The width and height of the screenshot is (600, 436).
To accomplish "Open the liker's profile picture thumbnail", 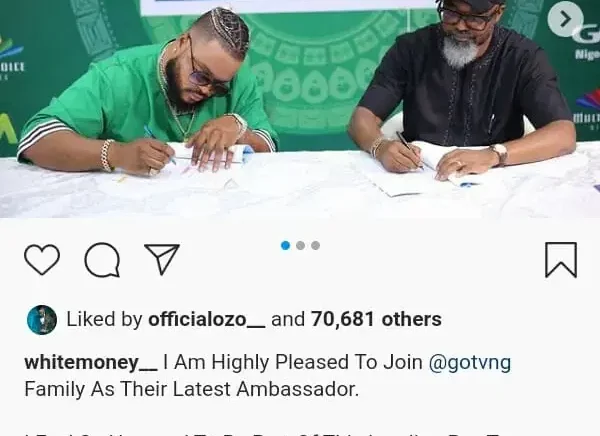I will tap(42, 320).
